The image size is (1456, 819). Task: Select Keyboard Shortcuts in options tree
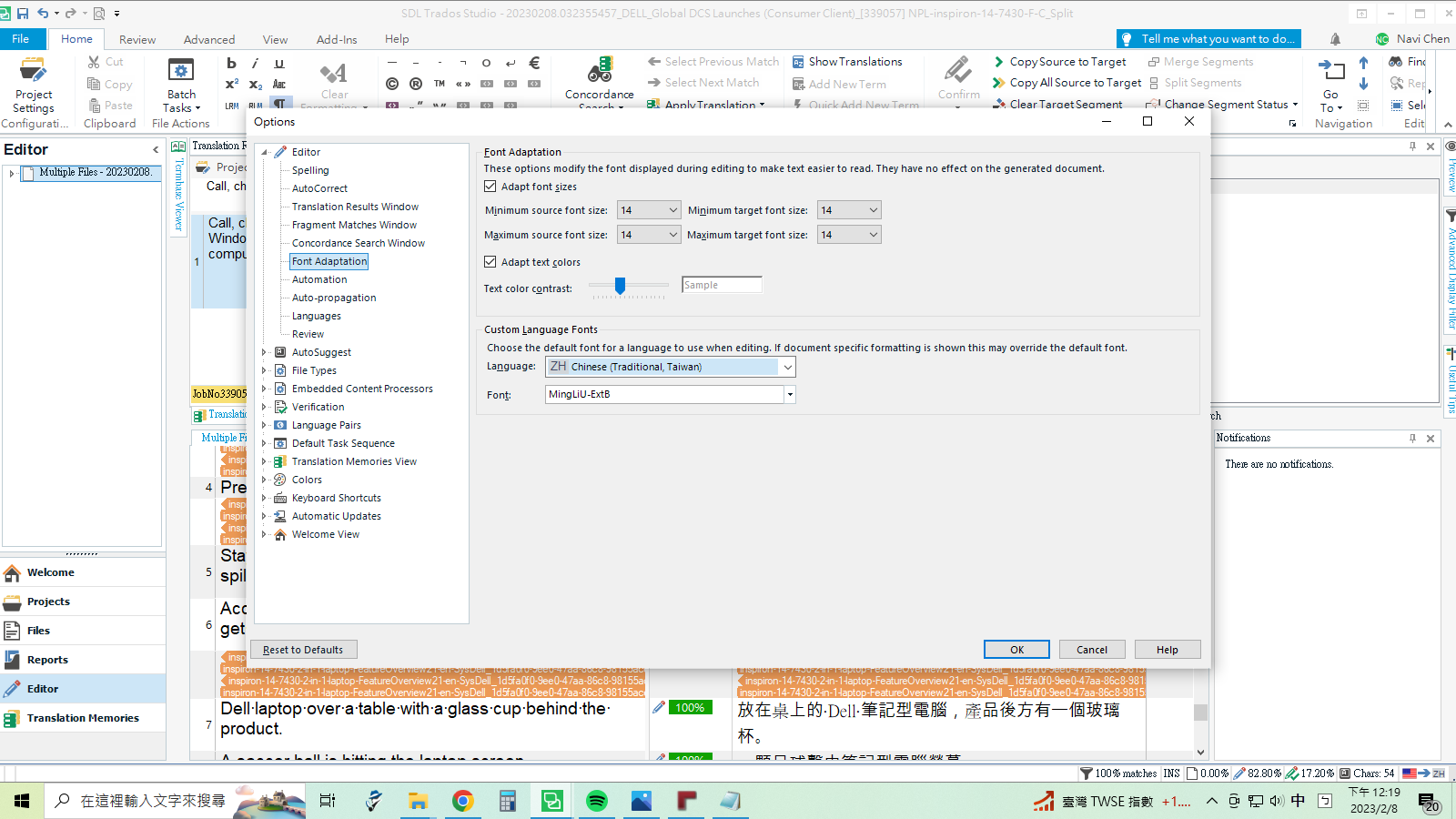pos(337,498)
